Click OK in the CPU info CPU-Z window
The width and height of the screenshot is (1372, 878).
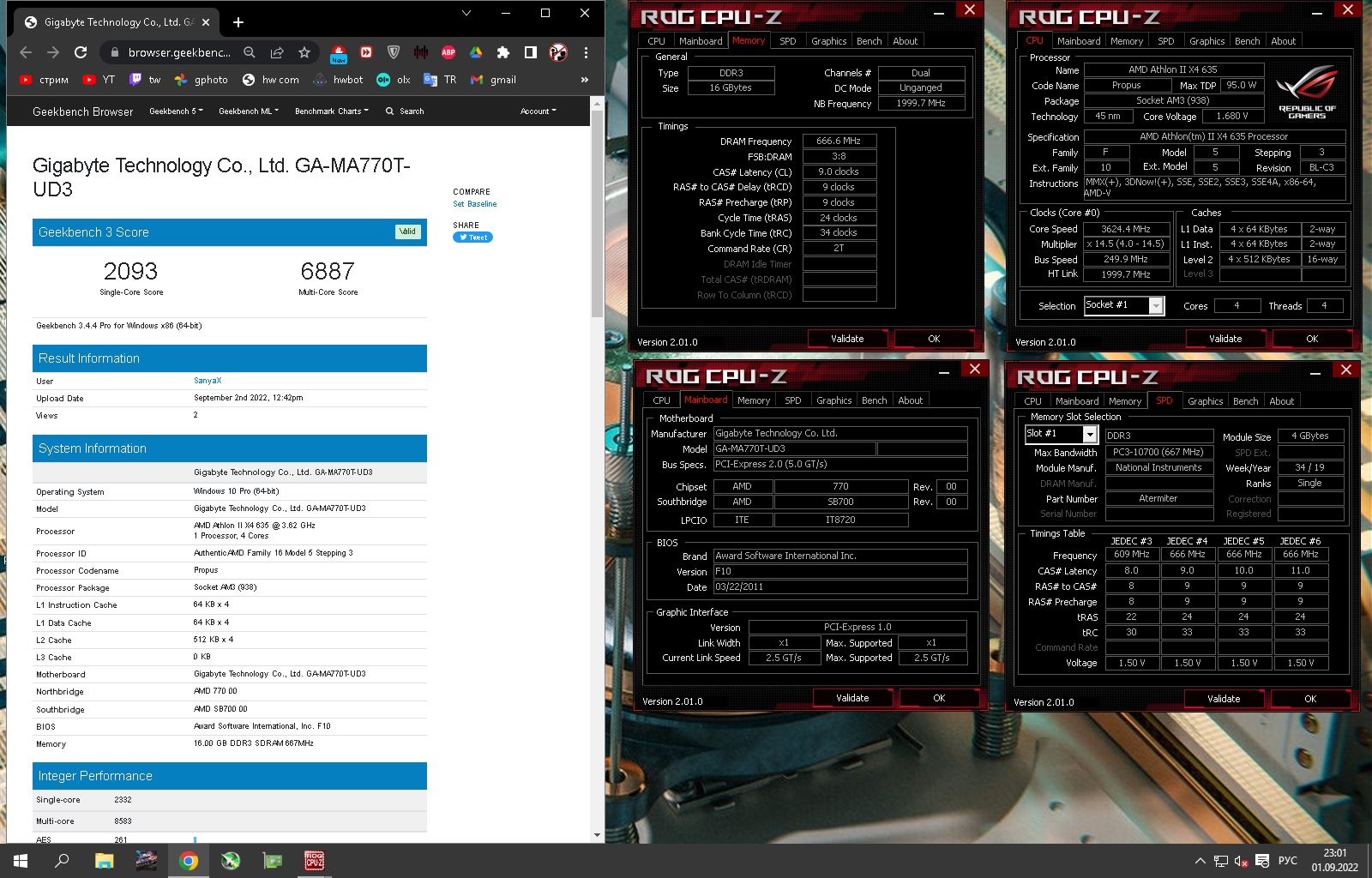[1312, 339]
